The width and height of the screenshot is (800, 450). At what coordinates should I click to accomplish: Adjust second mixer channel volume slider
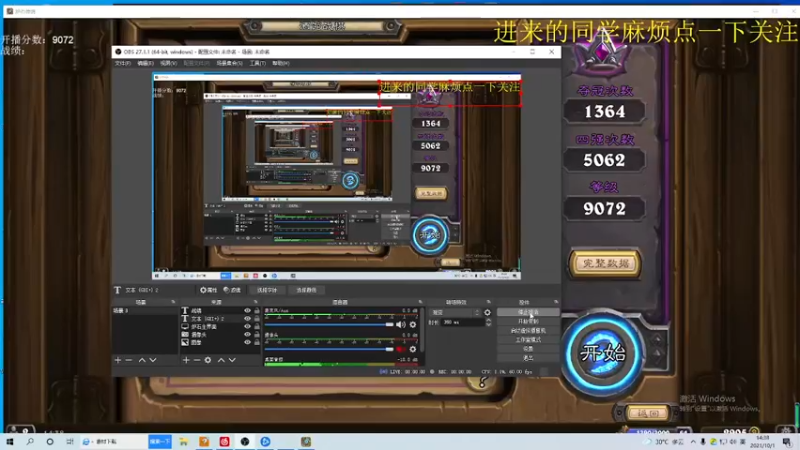(329, 349)
